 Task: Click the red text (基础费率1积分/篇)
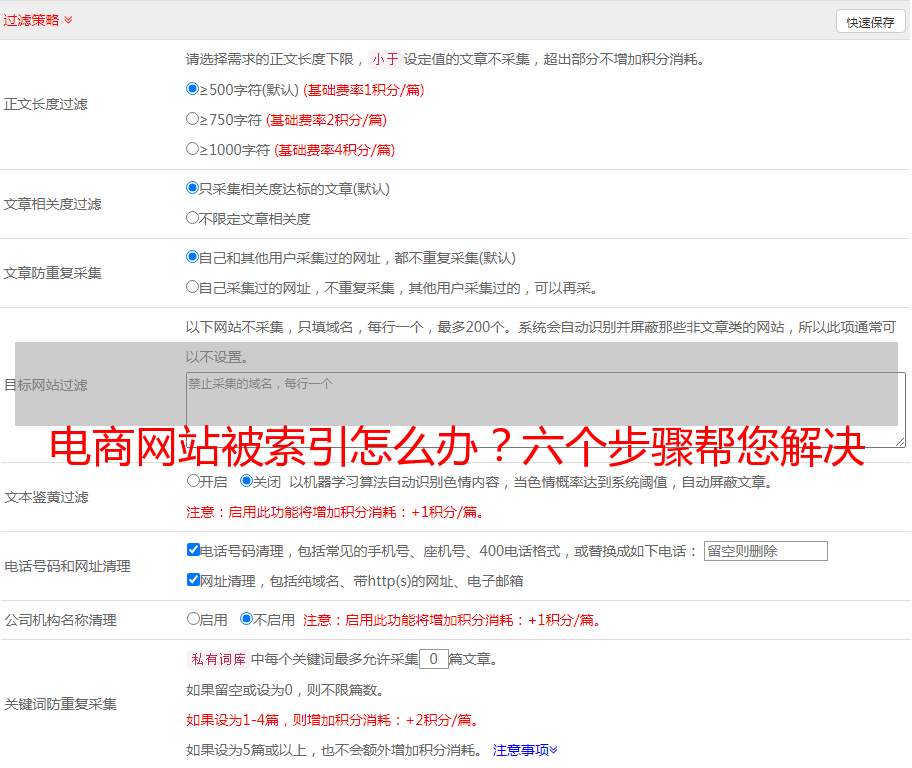(364, 90)
